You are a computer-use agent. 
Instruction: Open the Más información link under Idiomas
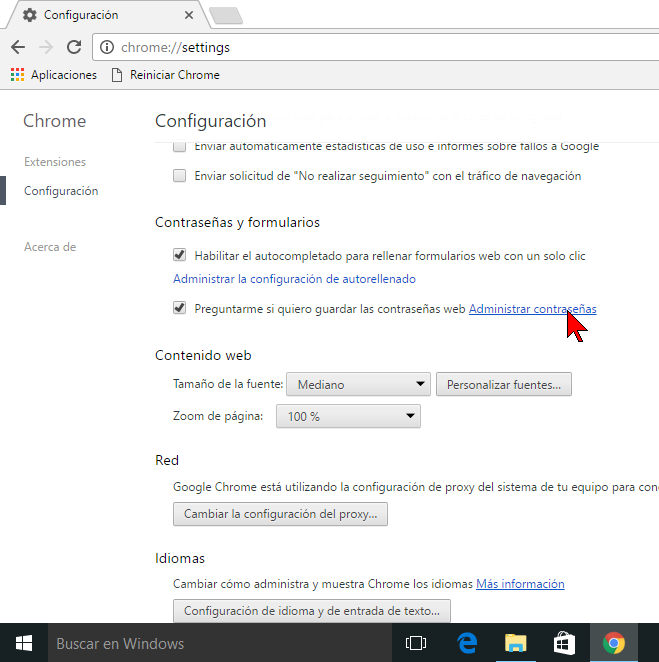pos(520,584)
